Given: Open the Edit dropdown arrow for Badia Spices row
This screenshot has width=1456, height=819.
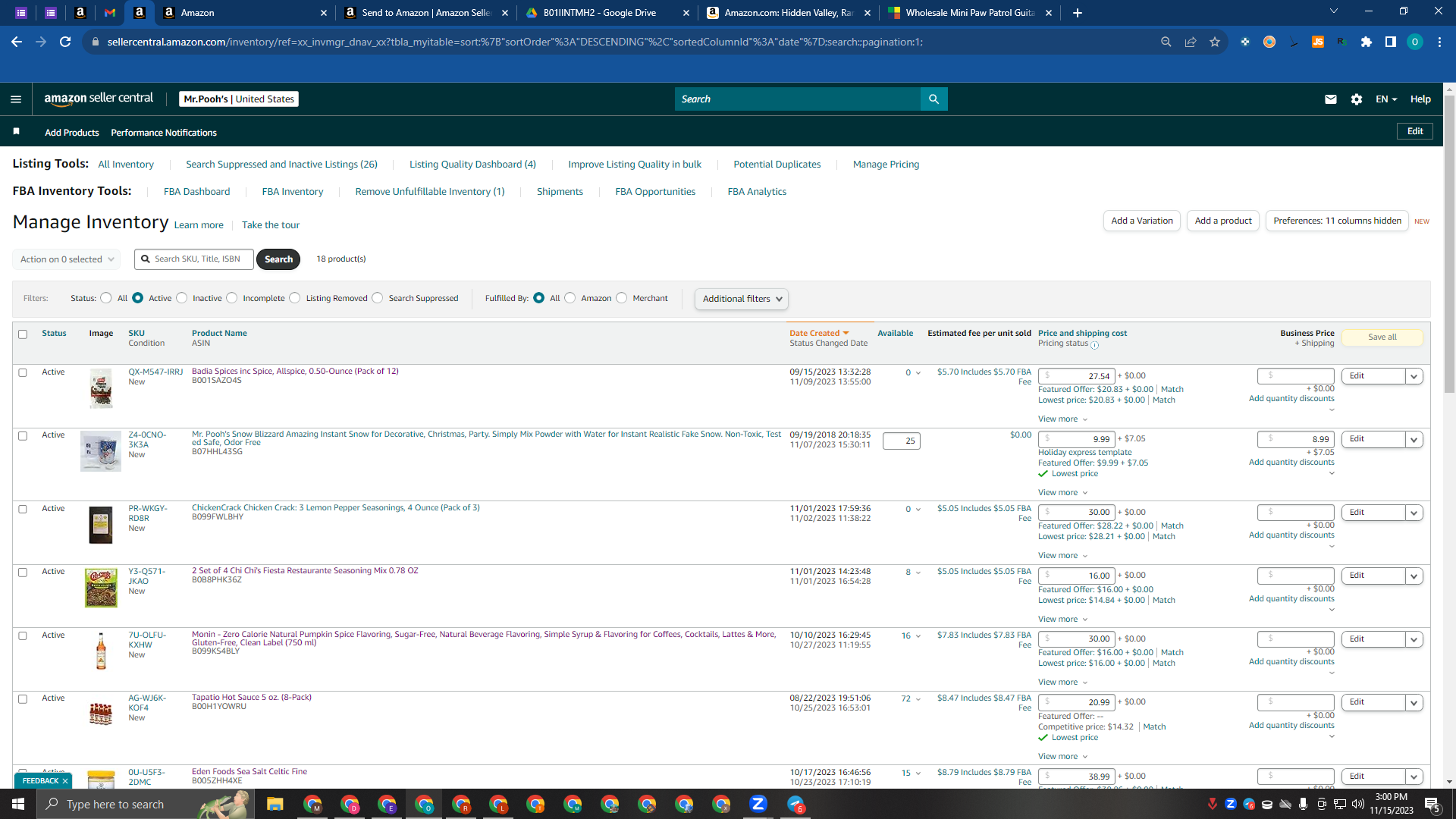Looking at the screenshot, I should tap(1414, 376).
